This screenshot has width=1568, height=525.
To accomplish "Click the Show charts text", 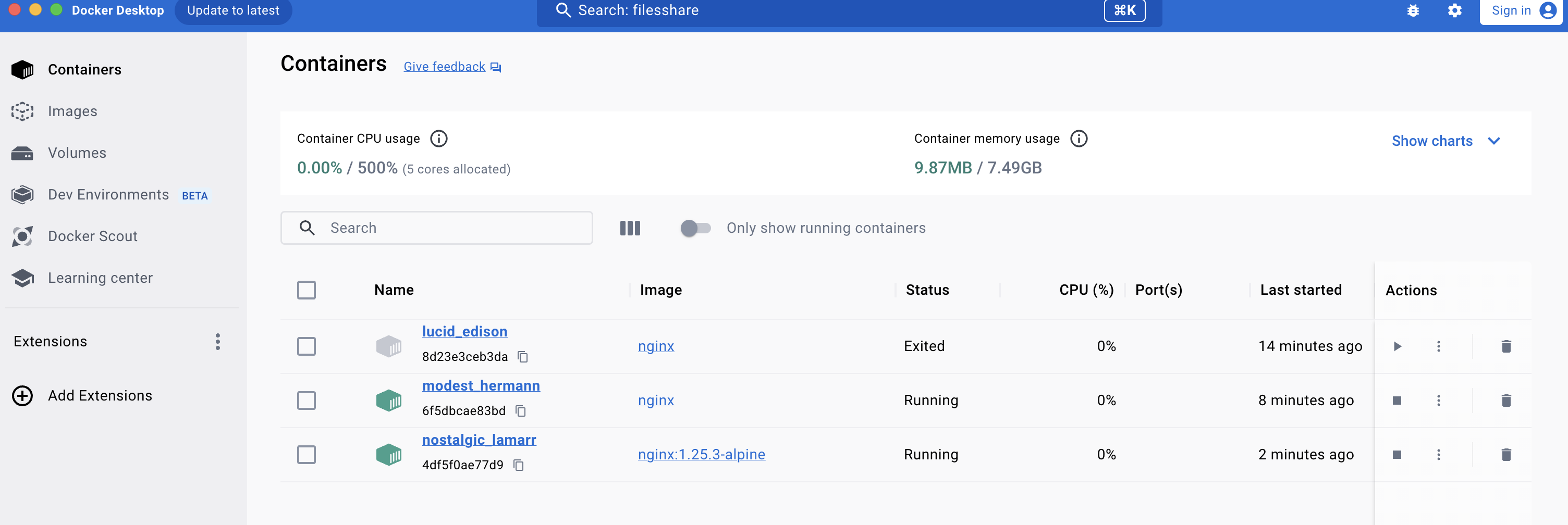I will [1431, 141].
